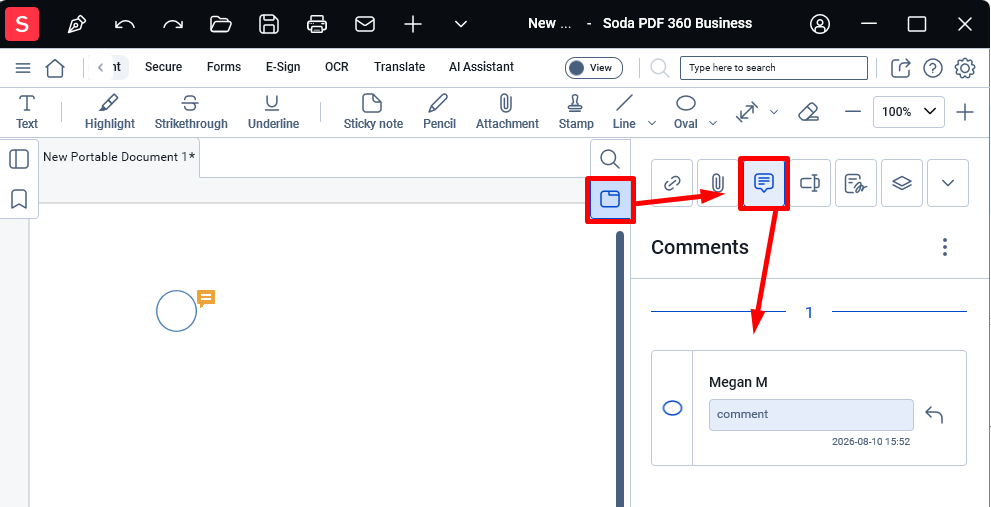Select the Underline tool
Screen dimensions: 991x507
coord(273,112)
